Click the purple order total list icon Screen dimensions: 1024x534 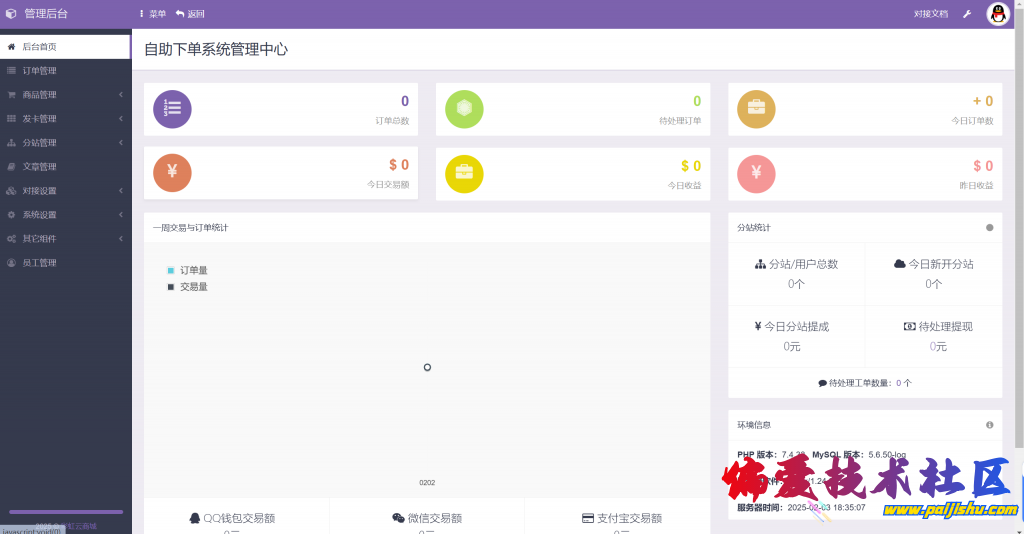(x=172, y=109)
